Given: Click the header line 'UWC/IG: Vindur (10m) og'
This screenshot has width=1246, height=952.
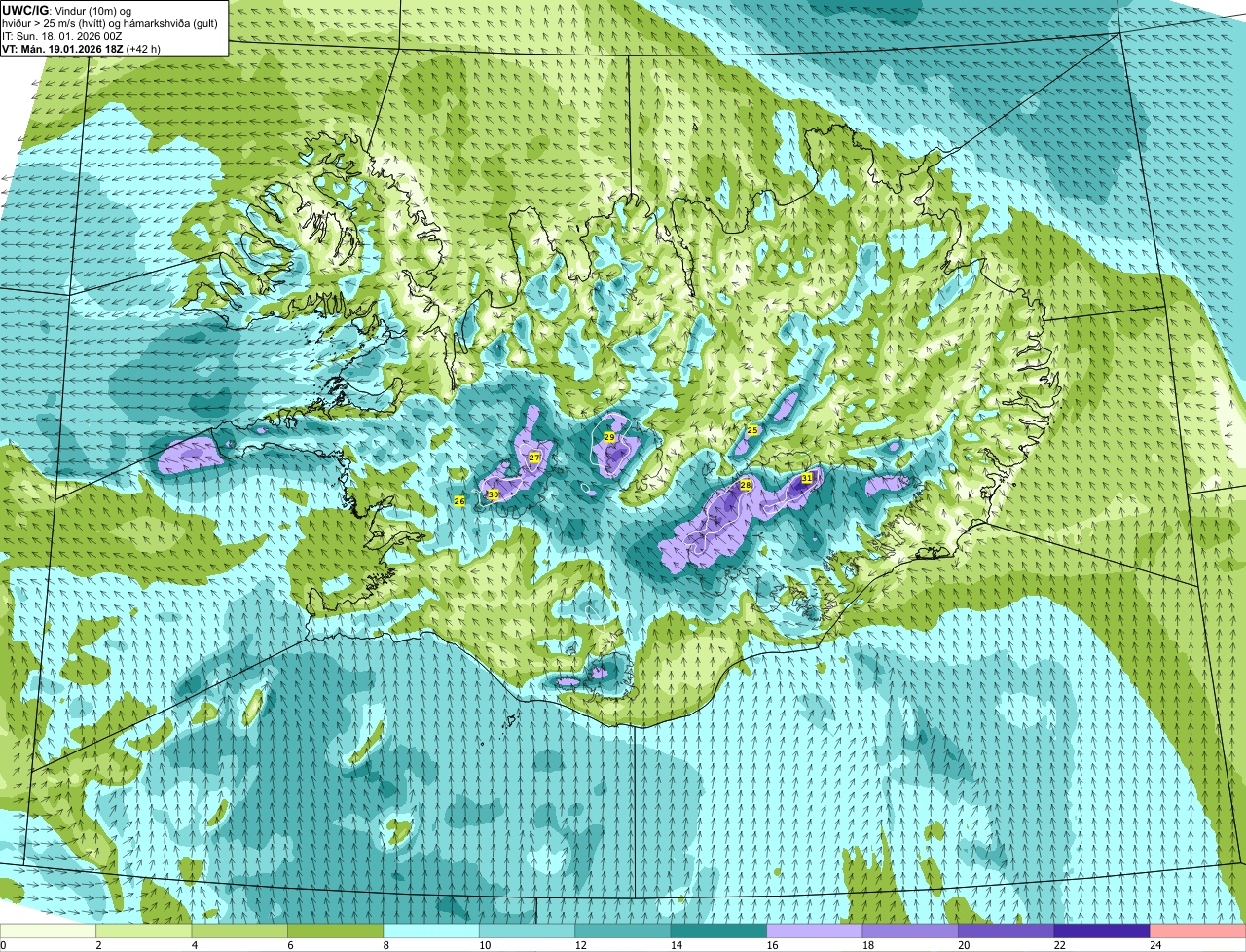Looking at the screenshot, I should [x=68, y=9].
